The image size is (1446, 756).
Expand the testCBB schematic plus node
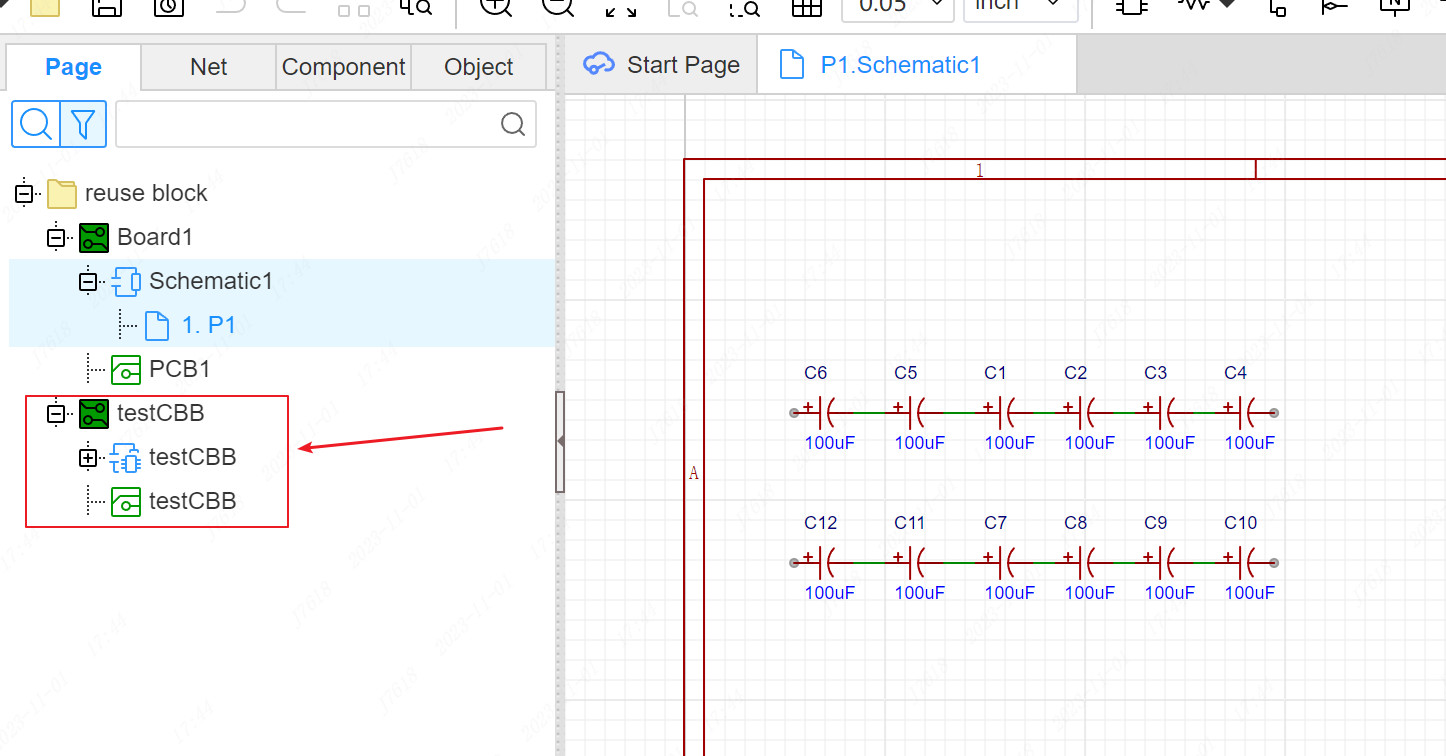88,458
